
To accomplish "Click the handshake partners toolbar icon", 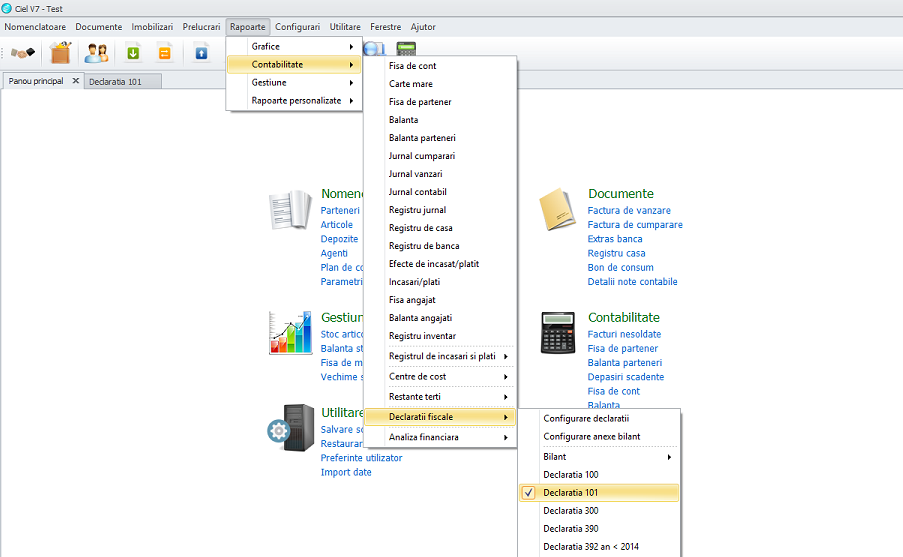I will tap(23, 53).
